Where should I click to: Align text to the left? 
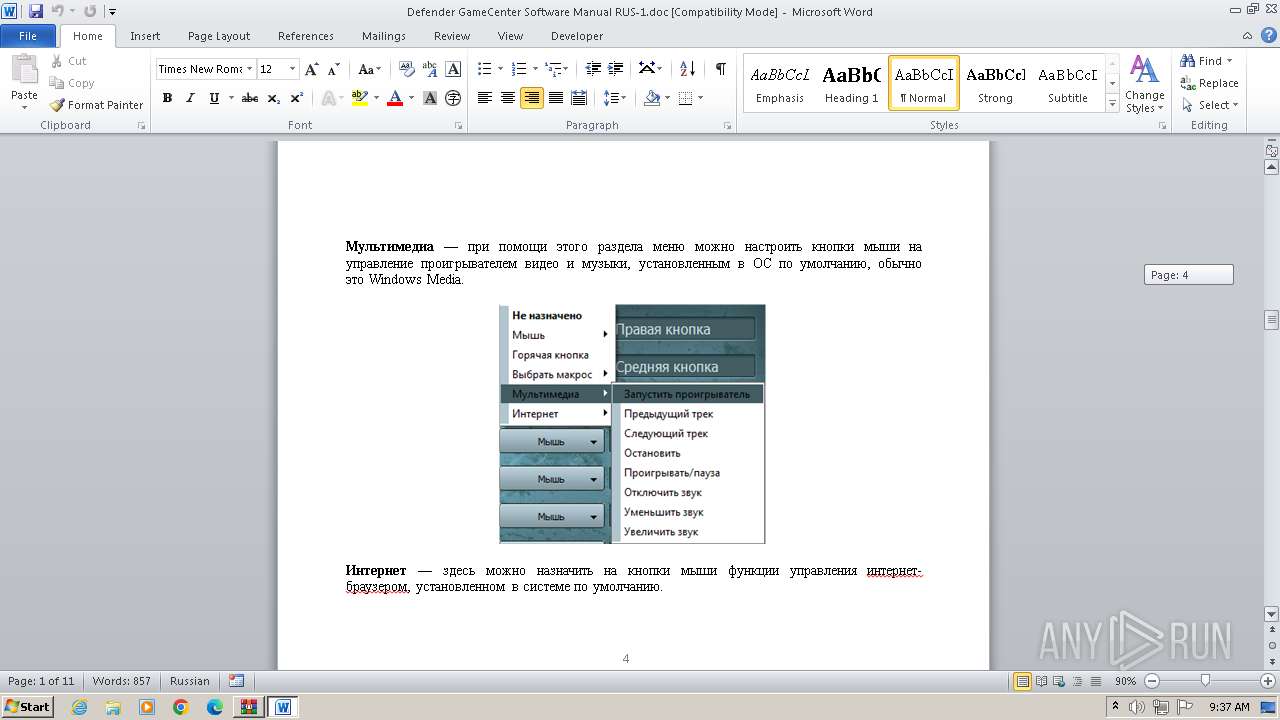coord(485,98)
